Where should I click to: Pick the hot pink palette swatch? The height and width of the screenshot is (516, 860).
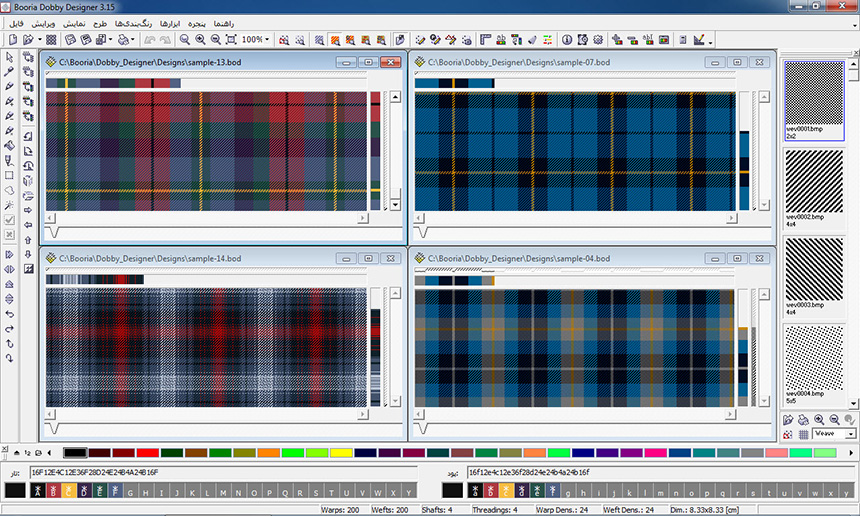pos(655,453)
